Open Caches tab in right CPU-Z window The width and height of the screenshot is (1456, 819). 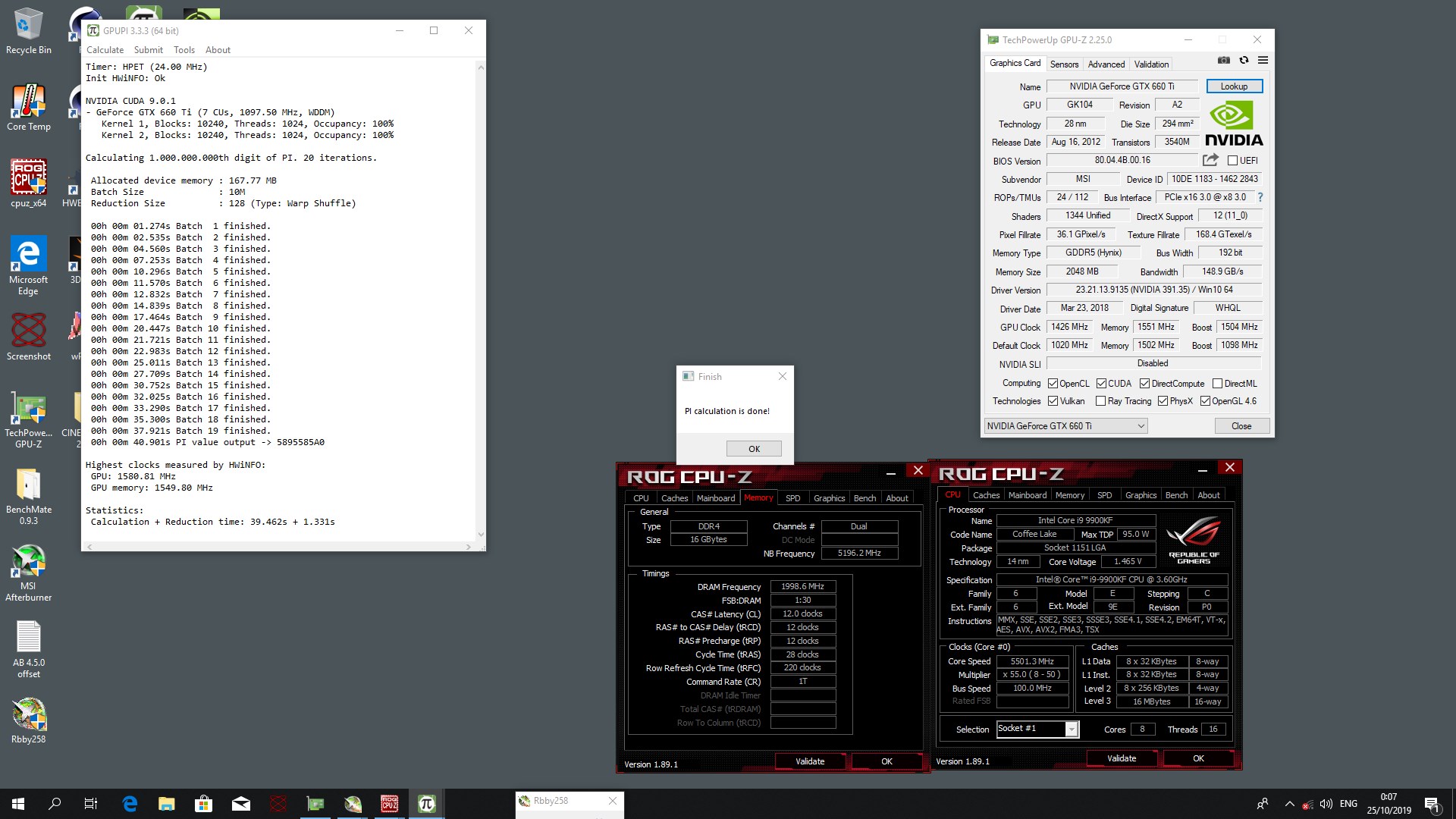point(986,495)
